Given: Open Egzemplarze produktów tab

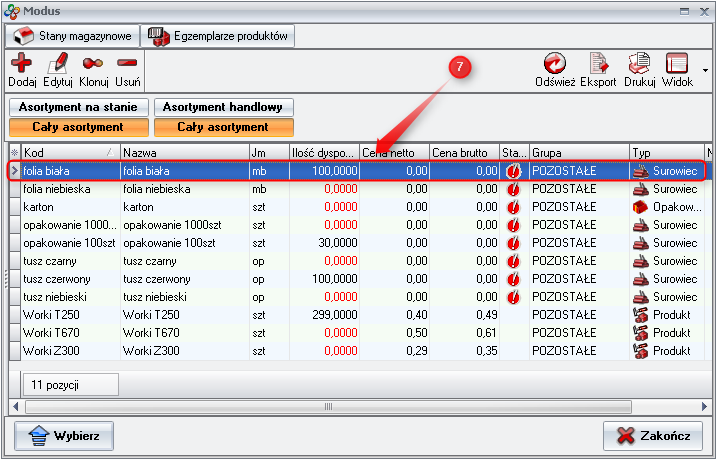Looking at the screenshot, I should [218, 36].
